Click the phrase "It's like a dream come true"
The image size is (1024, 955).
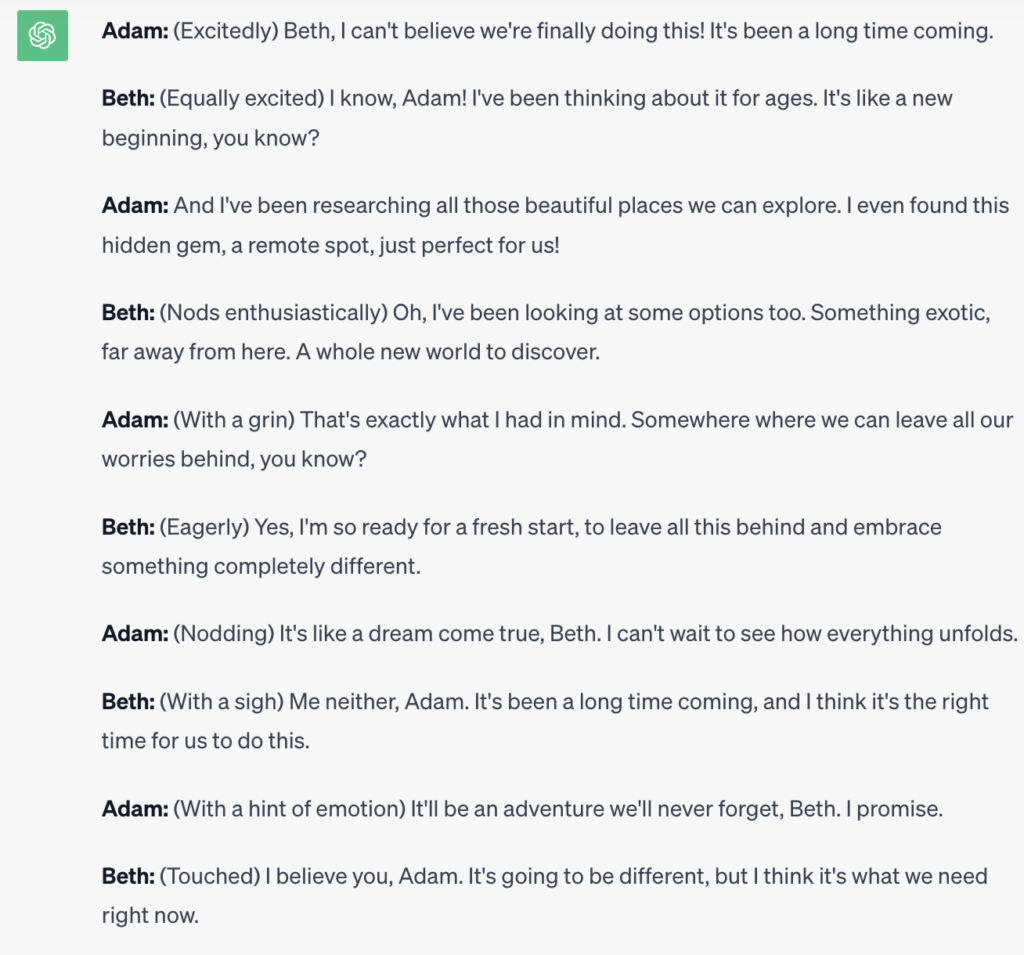point(412,634)
